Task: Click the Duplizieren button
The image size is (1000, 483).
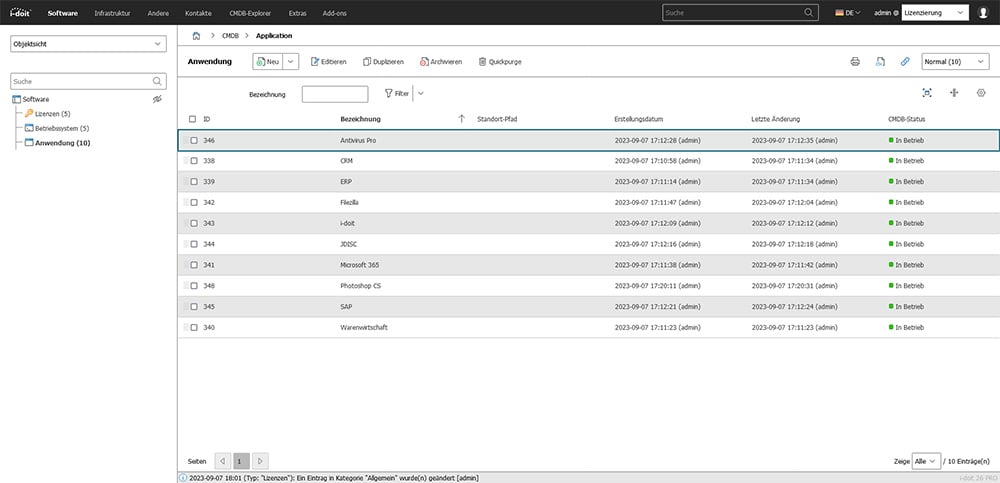Action: [383, 62]
